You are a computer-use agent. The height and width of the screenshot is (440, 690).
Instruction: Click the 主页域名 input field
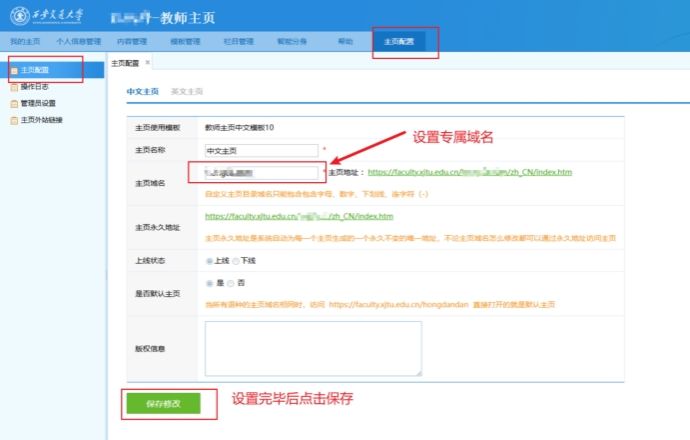(260, 173)
